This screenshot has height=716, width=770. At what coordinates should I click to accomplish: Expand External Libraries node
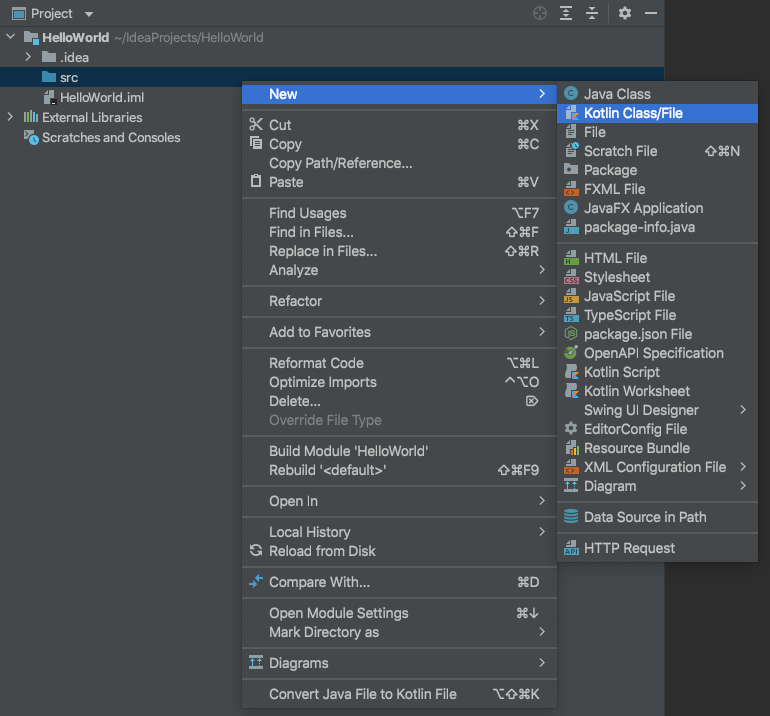click(10, 117)
